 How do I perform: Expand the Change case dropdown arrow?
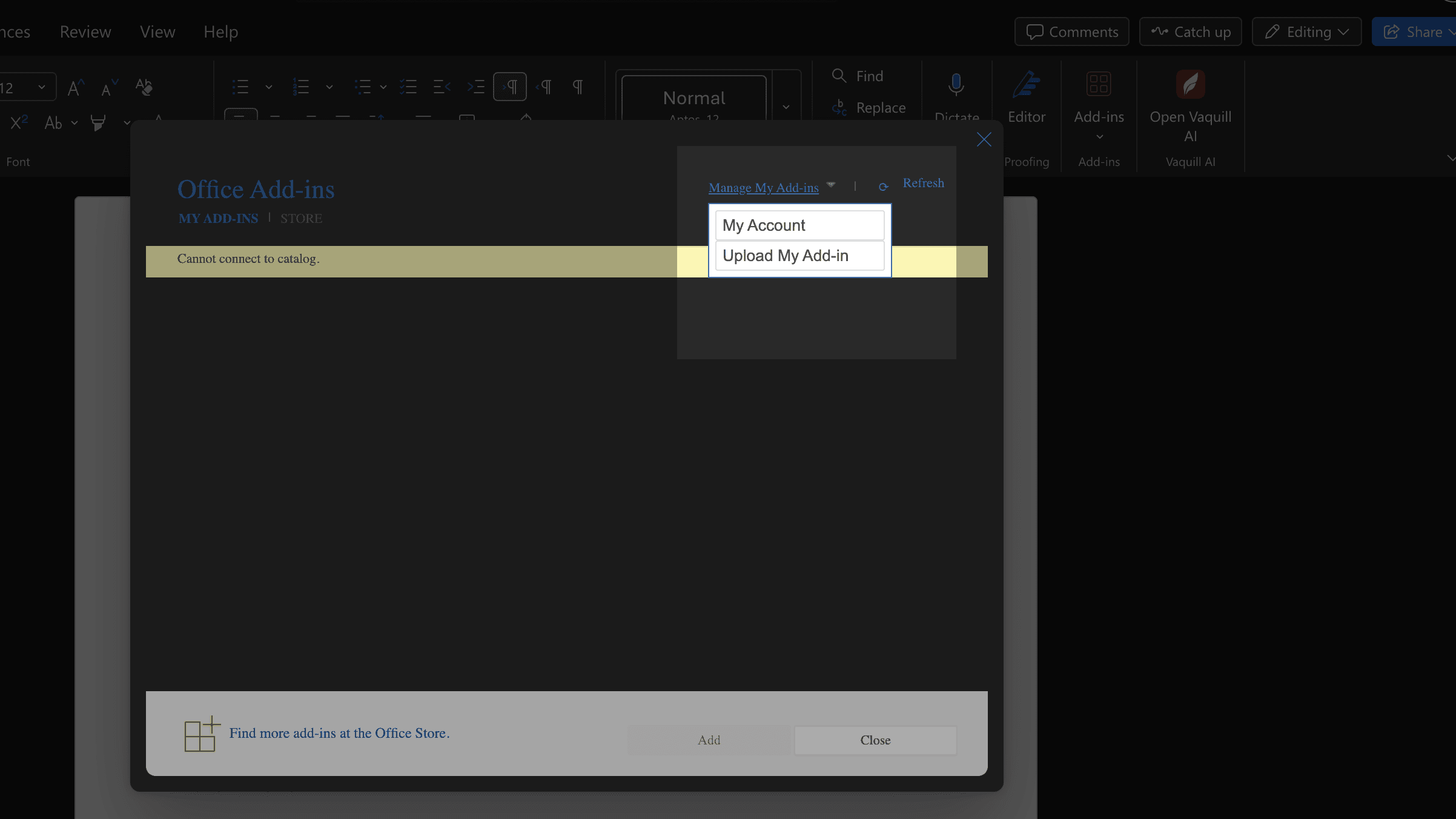point(74,123)
